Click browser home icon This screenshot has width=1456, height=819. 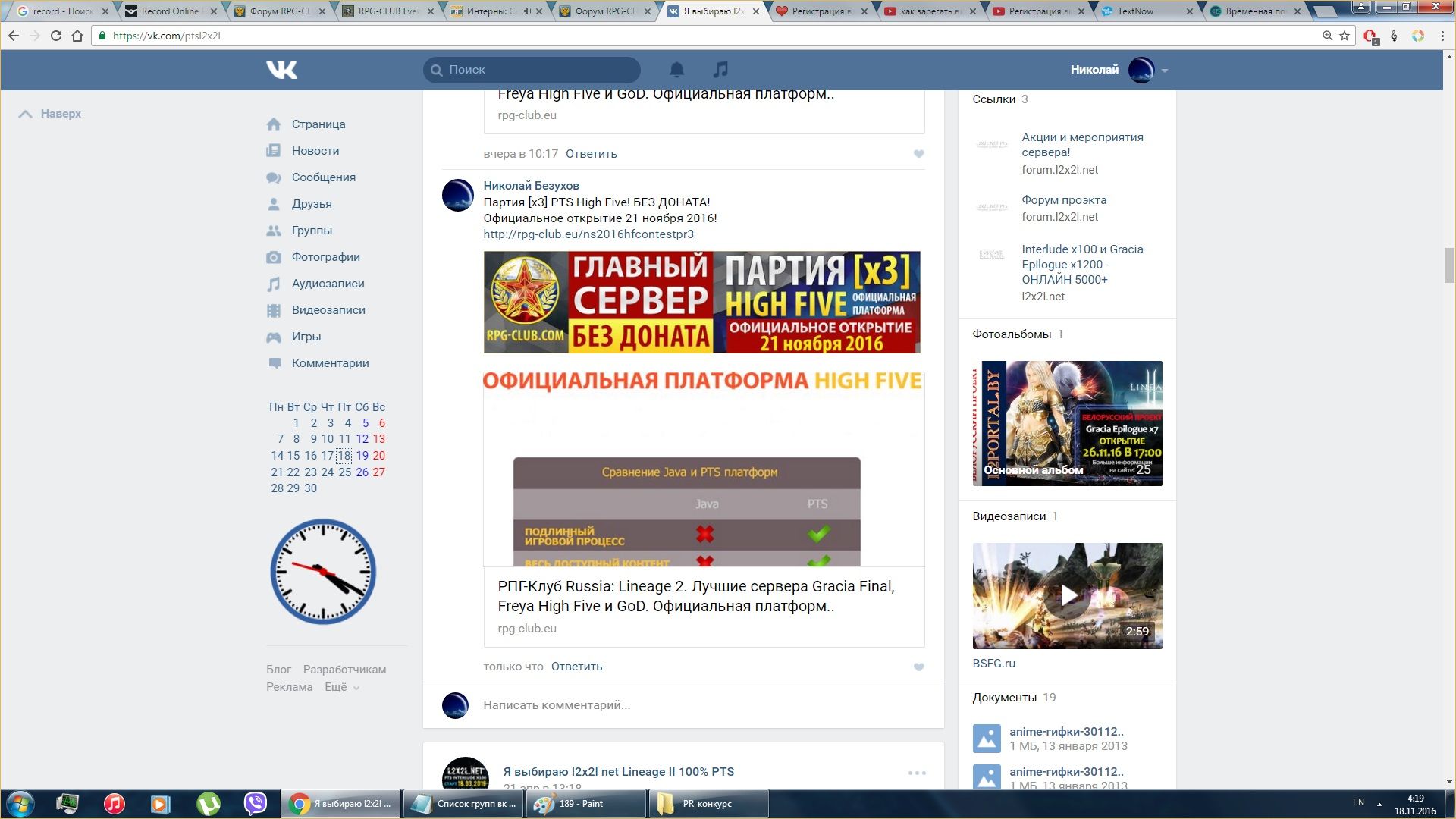[x=77, y=36]
